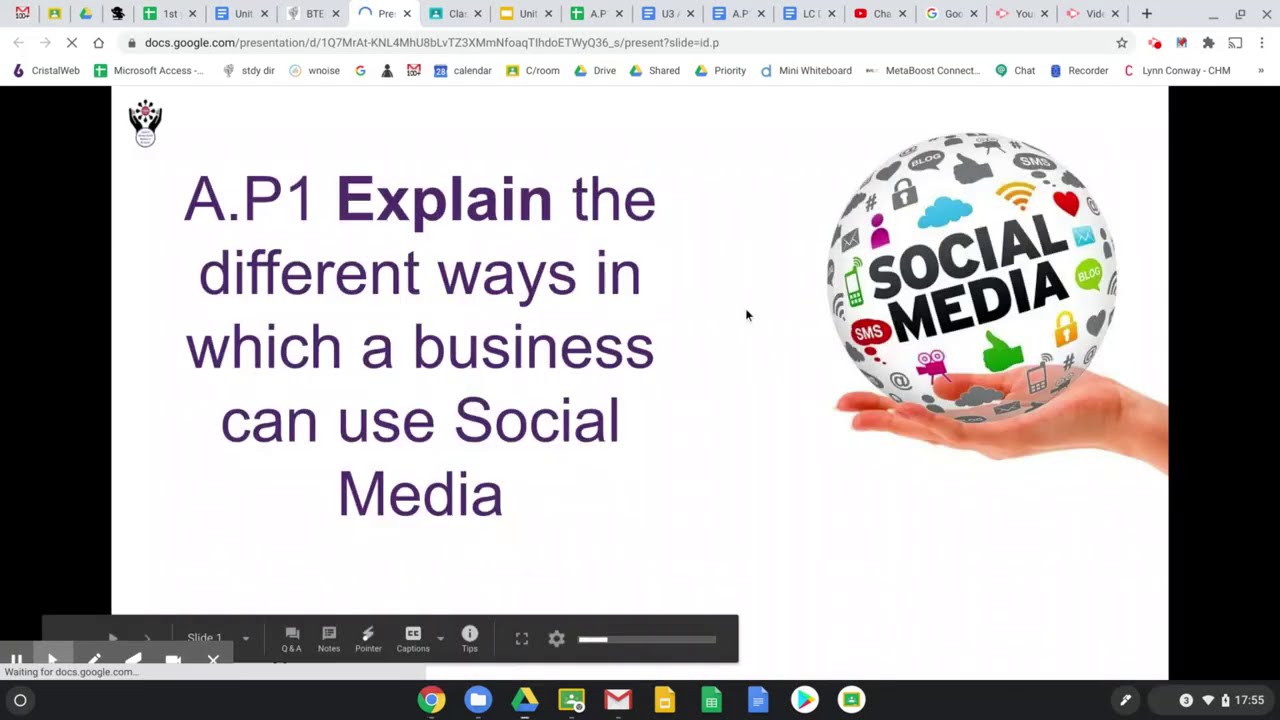
Task: Toggle Captions in the presentation toolbar
Action: coord(413,639)
